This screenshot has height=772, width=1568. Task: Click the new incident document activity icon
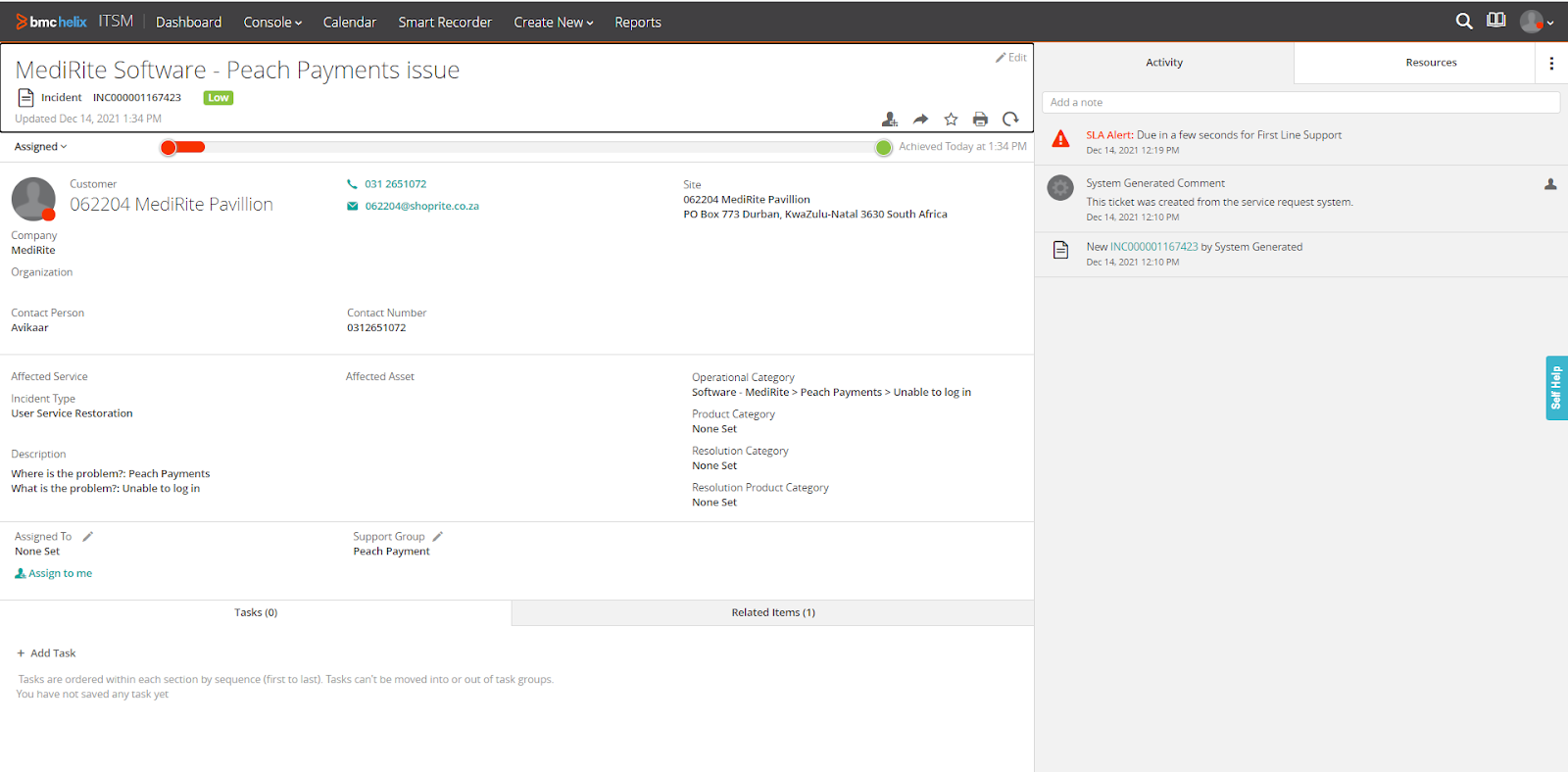tap(1060, 250)
